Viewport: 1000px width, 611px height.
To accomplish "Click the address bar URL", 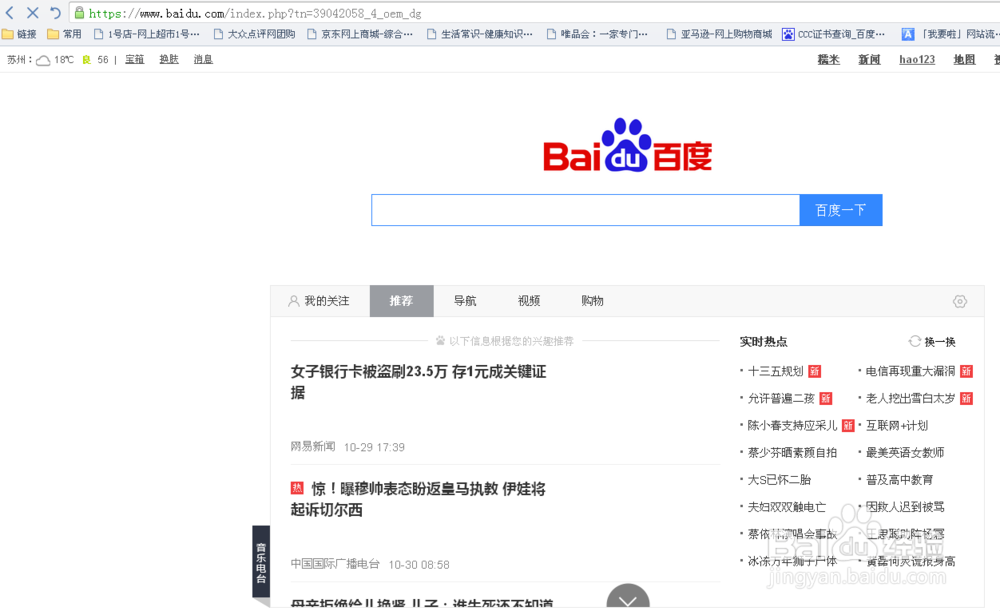I will 254,13.
